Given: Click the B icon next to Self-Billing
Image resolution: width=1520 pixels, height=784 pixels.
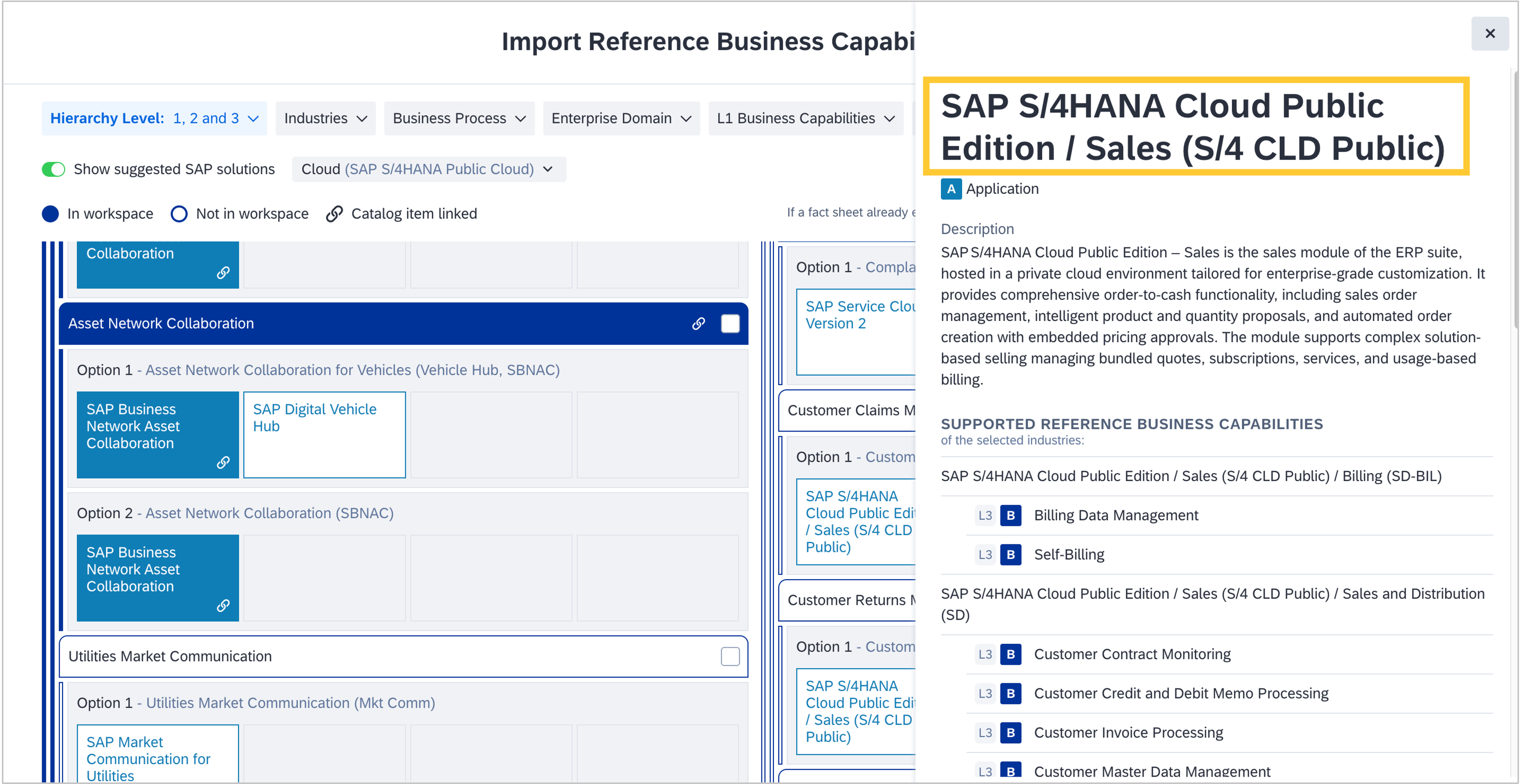Looking at the screenshot, I should pos(1010,555).
